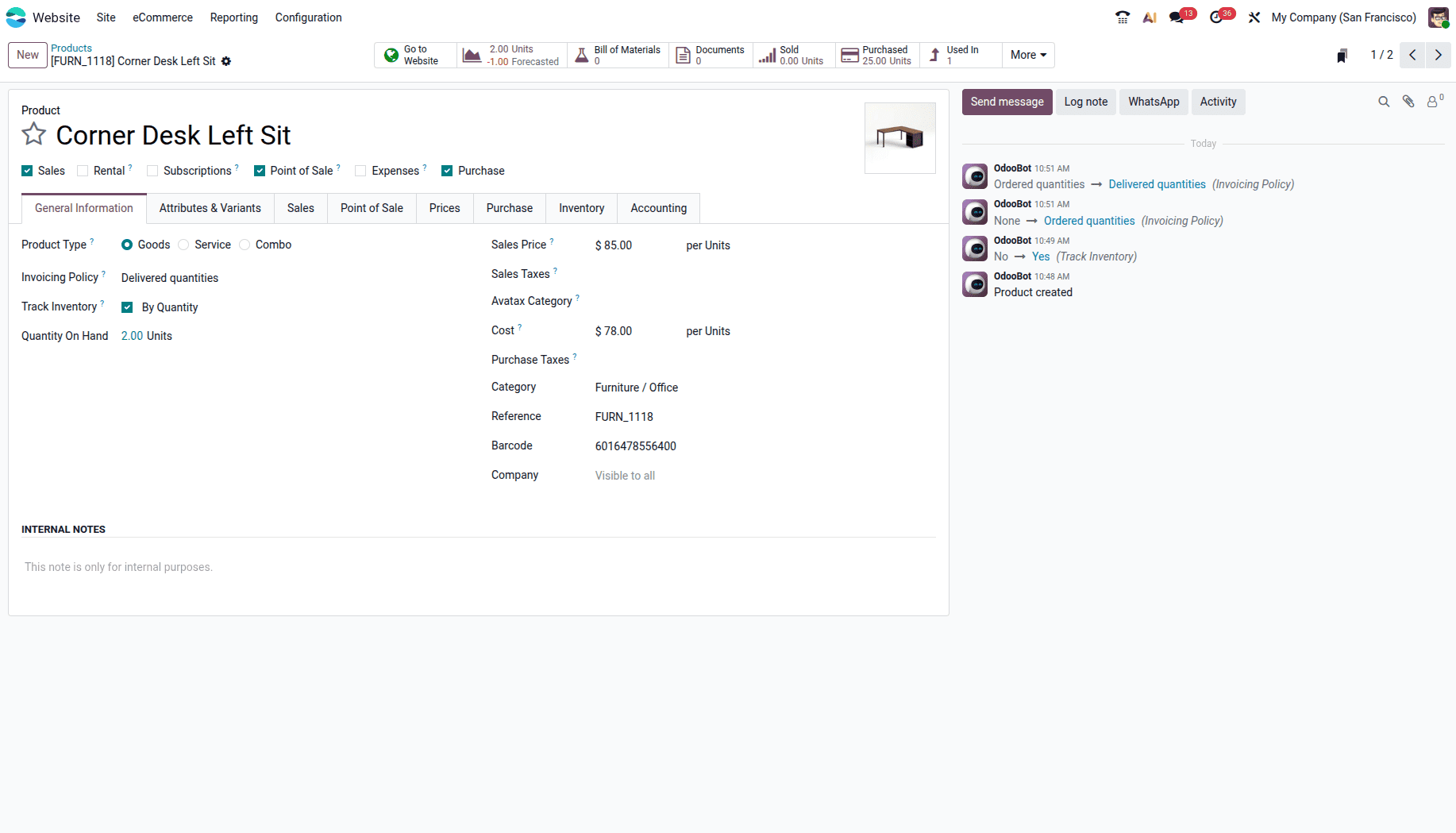The height and width of the screenshot is (833, 1456).
Task: Open the Documents stat button
Action: click(x=711, y=55)
